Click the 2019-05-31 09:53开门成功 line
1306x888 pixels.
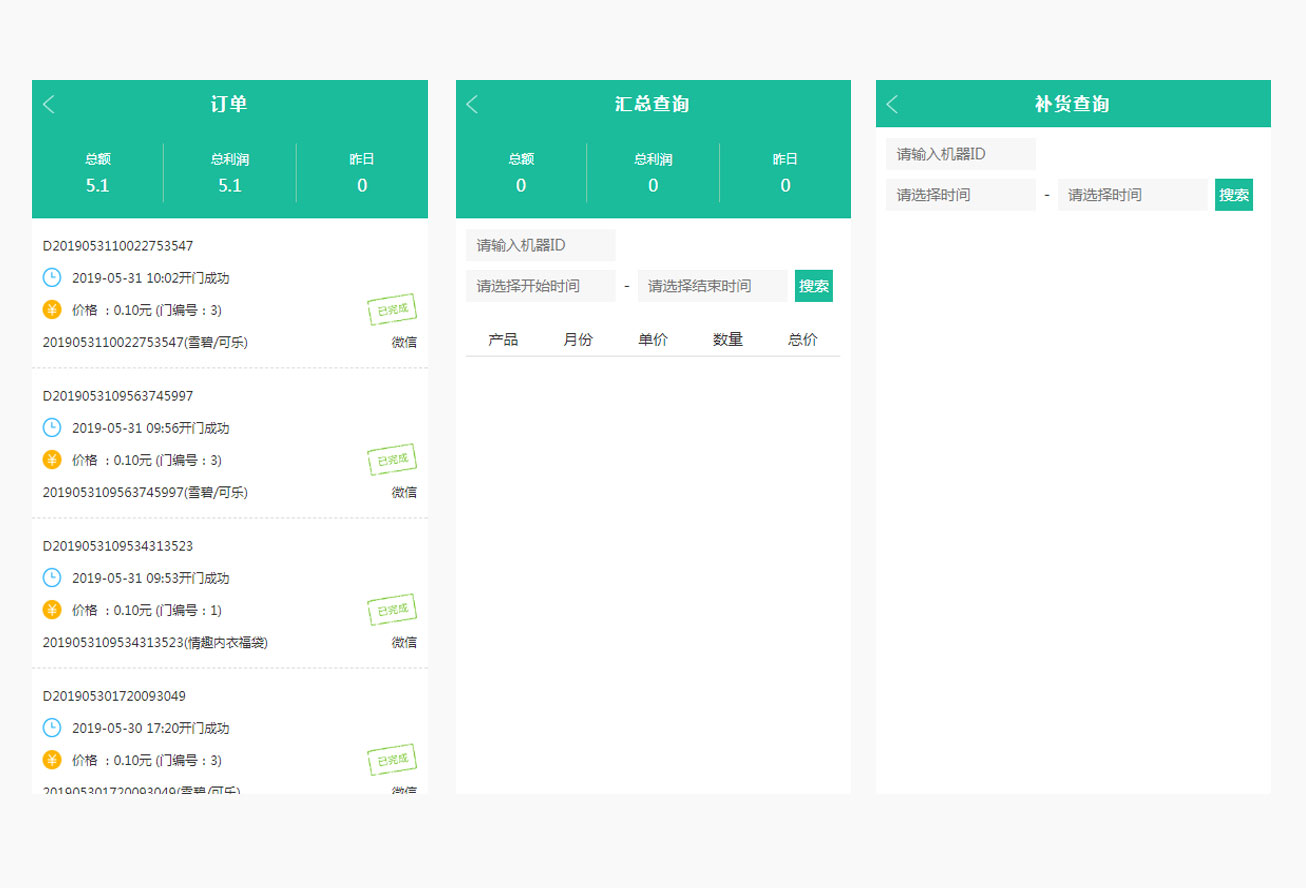tap(151, 578)
